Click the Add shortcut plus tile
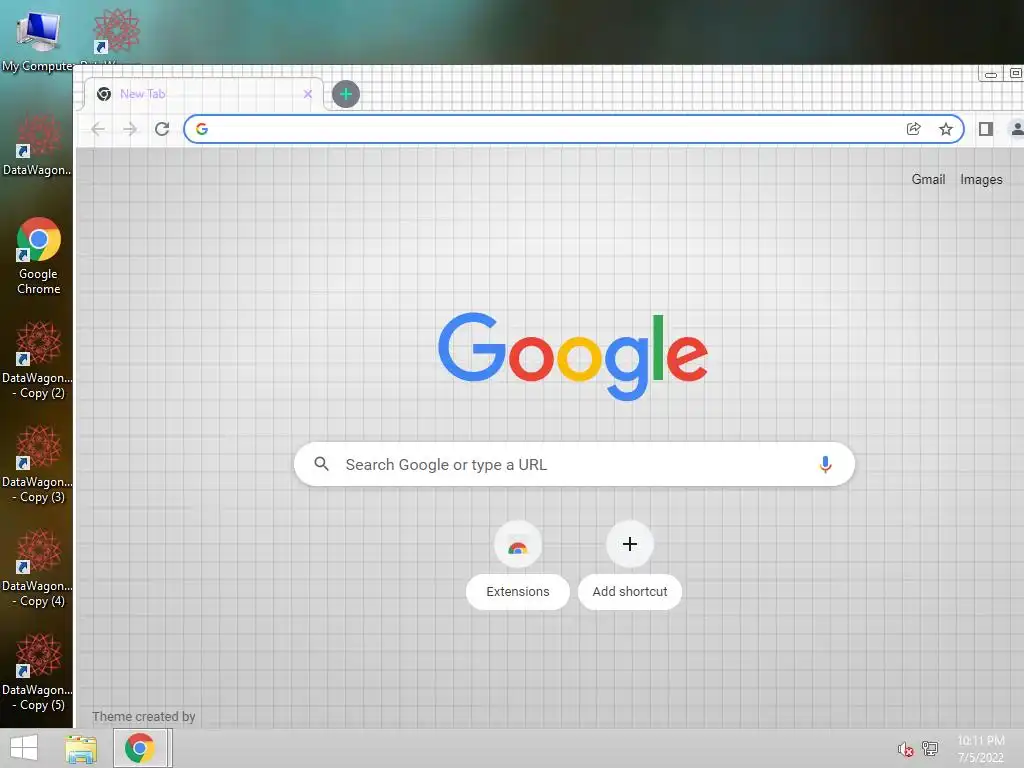The height and width of the screenshot is (768, 1024). pyautogui.click(x=630, y=544)
